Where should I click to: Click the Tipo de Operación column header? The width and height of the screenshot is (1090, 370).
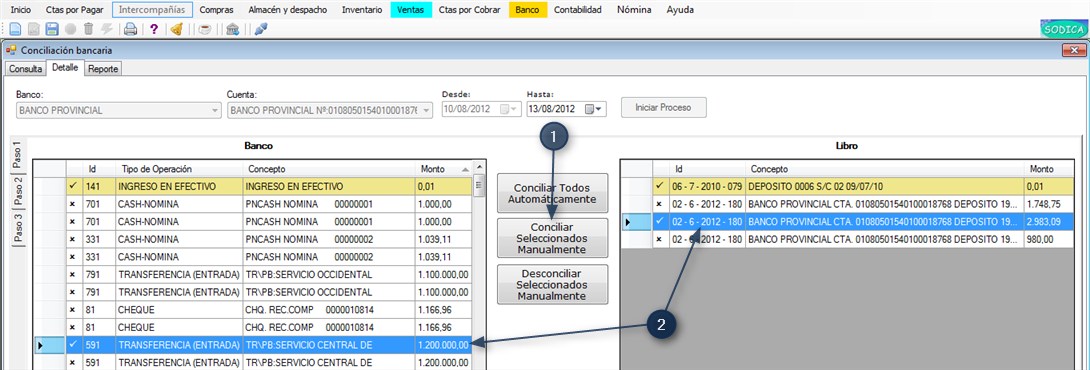coord(179,169)
